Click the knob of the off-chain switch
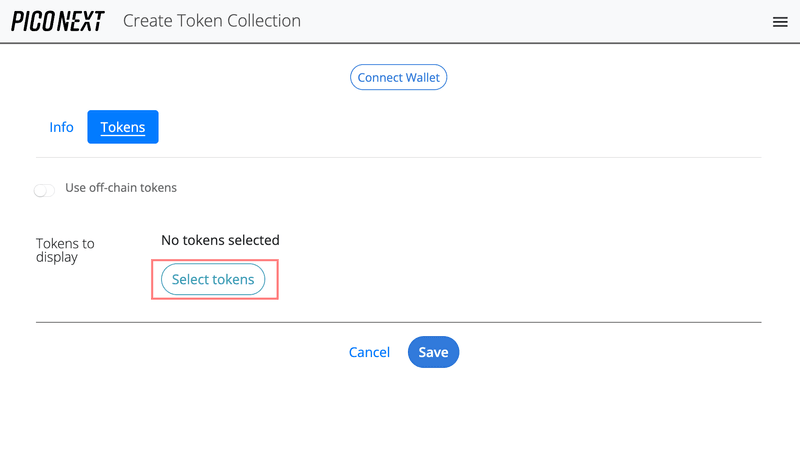 [39, 190]
